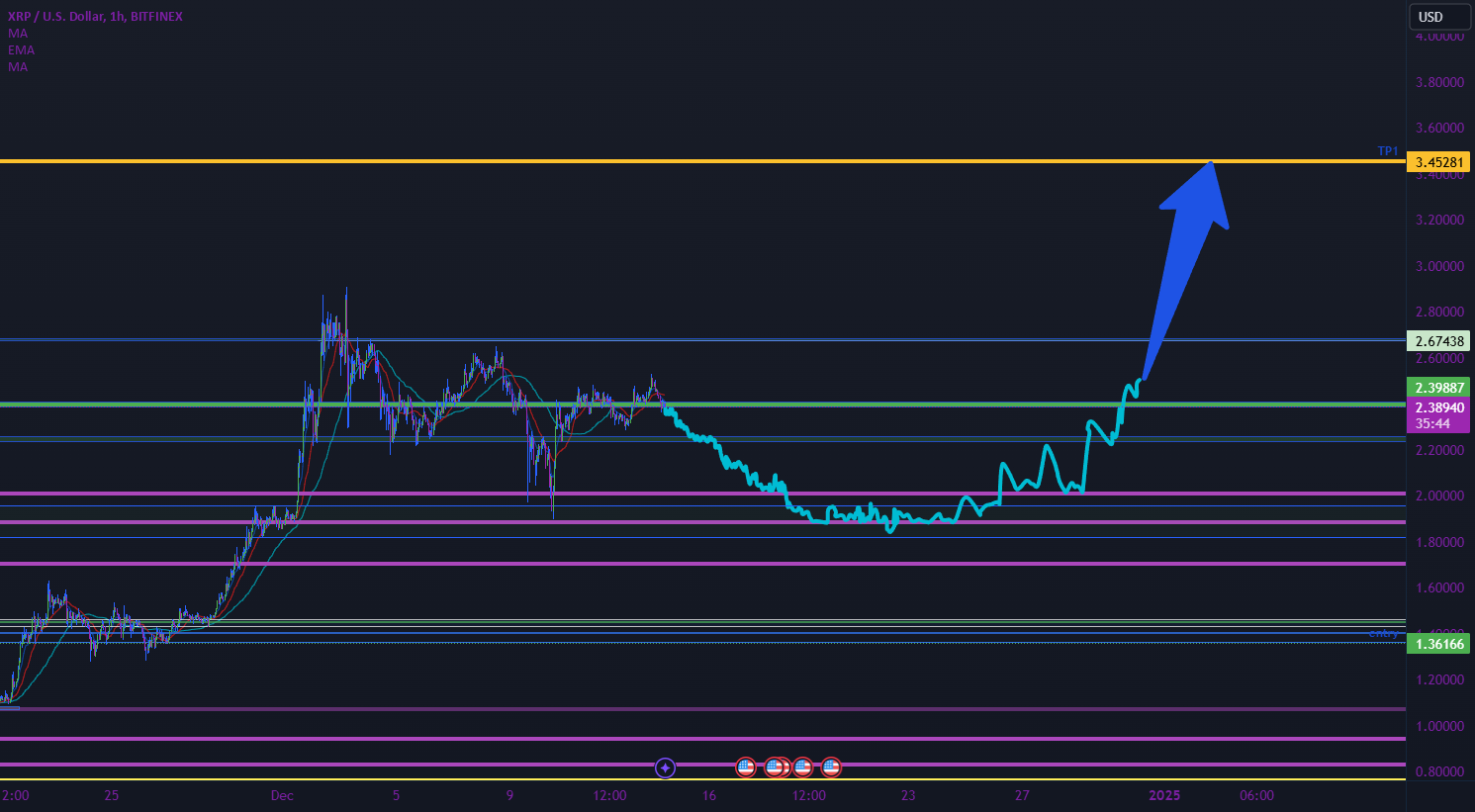Click the purple star event marker icon
Viewport: 1475px width, 812px height.
(666, 767)
